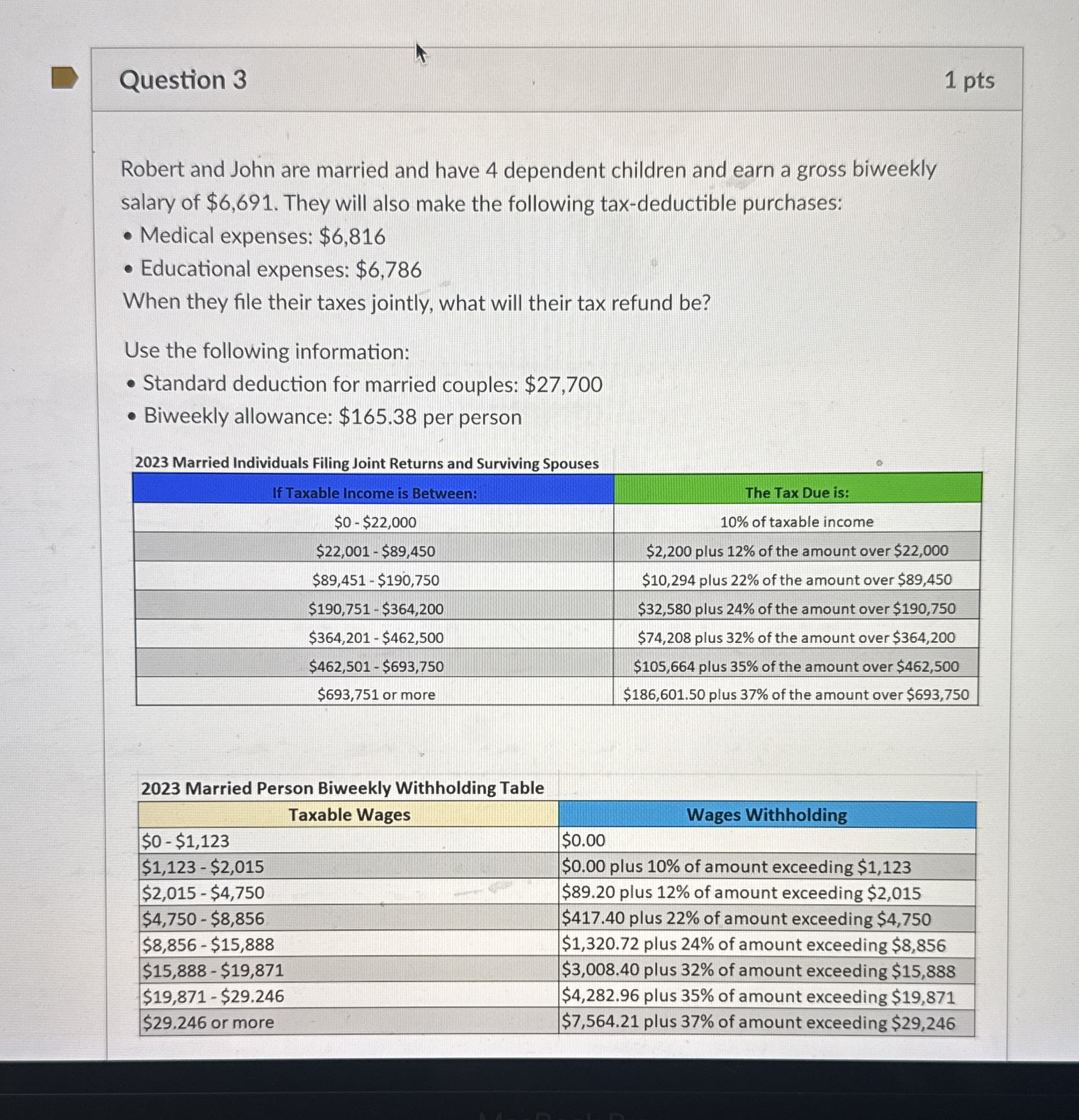Viewport: 1079px width, 1120px height.
Task: Select the "$15,888 - $19,871" wages cell
Action: [349, 970]
